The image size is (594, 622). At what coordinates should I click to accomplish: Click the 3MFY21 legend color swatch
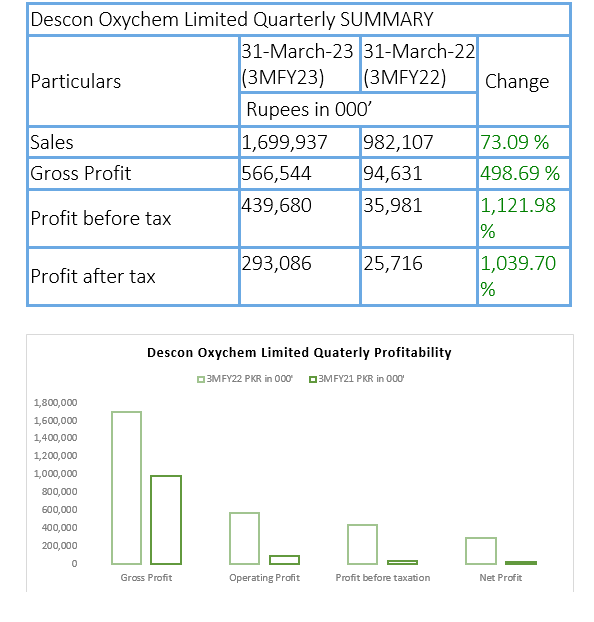click(313, 379)
